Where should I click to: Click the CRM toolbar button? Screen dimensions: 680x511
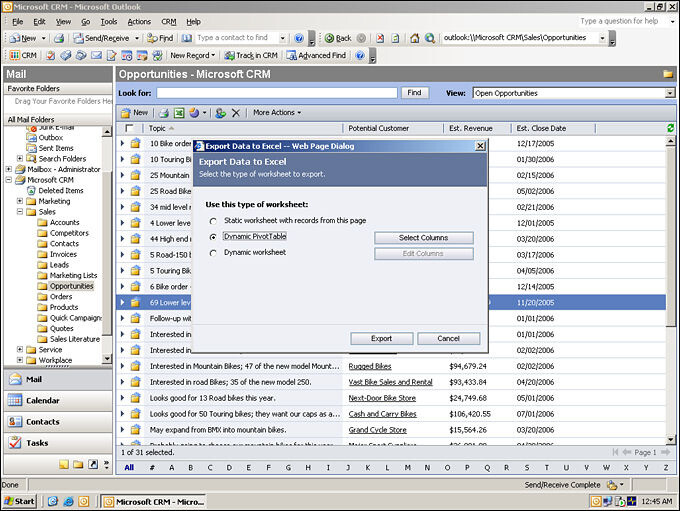[x=23, y=56]
